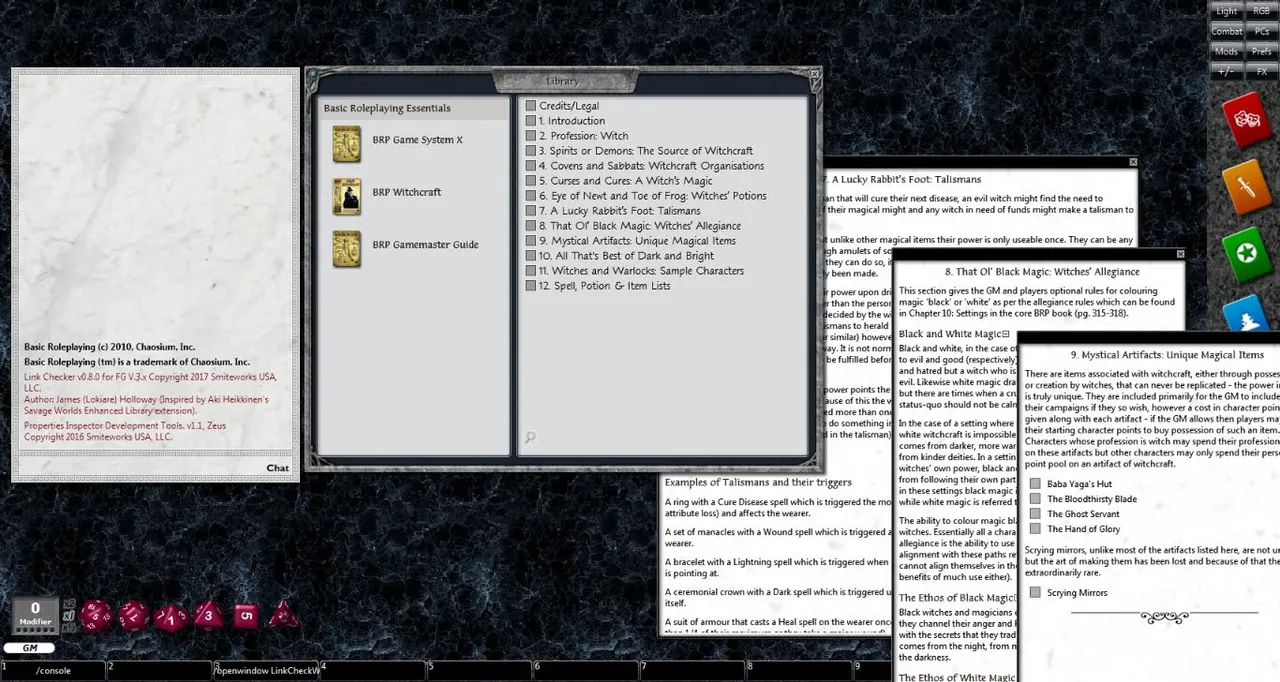Screen dimensions: 1280x682
Task: Select BRP Gamemaster Guide book icon
Action: (346, 248)
